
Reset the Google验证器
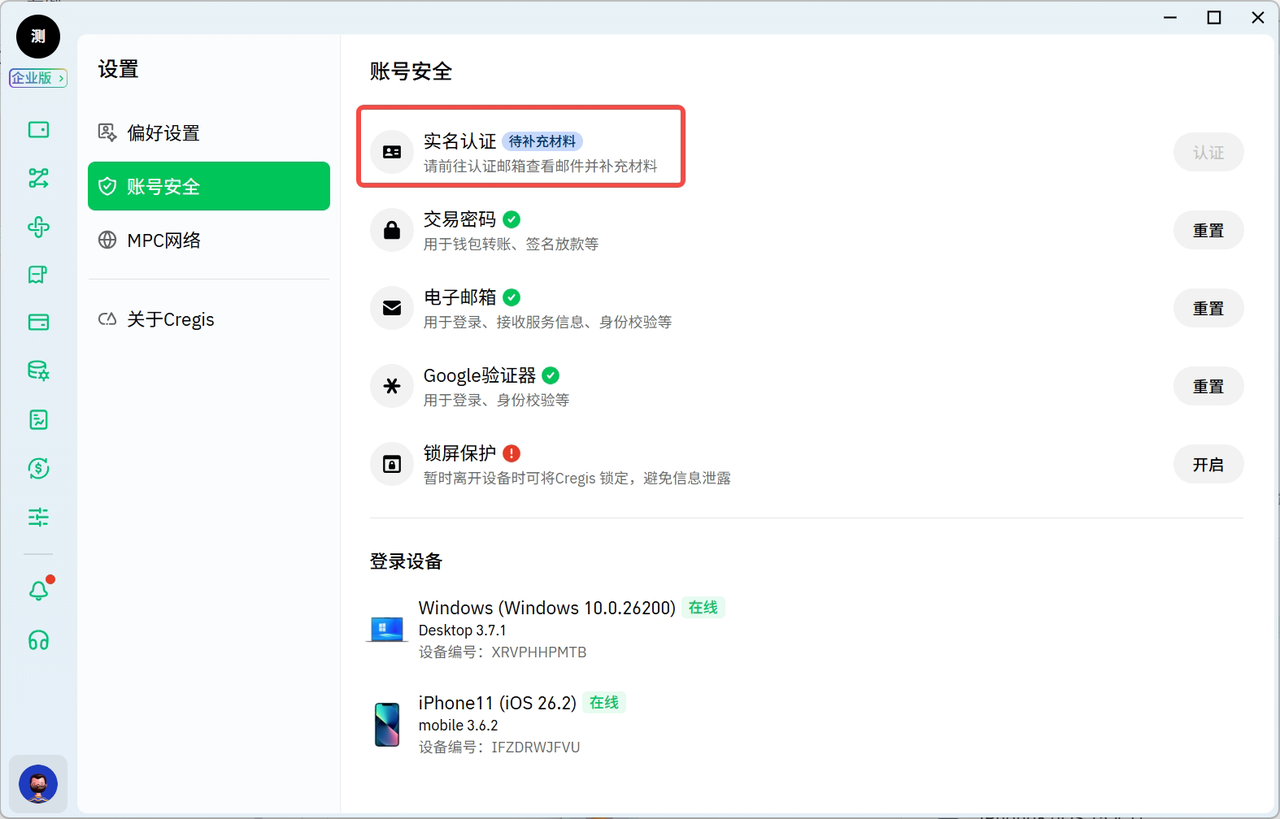pyautogui.click(x=1208, y=386)
